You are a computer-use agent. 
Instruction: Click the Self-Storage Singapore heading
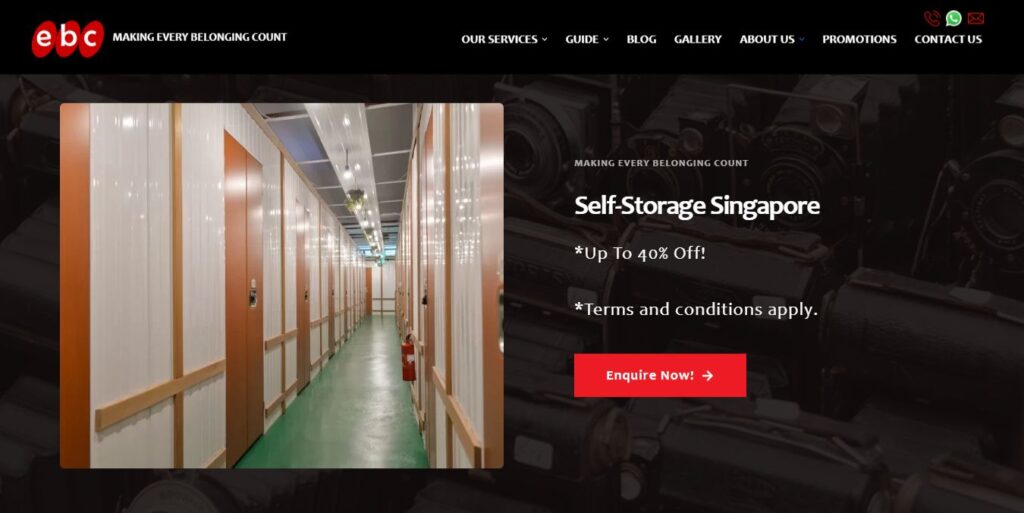[697, 206]
